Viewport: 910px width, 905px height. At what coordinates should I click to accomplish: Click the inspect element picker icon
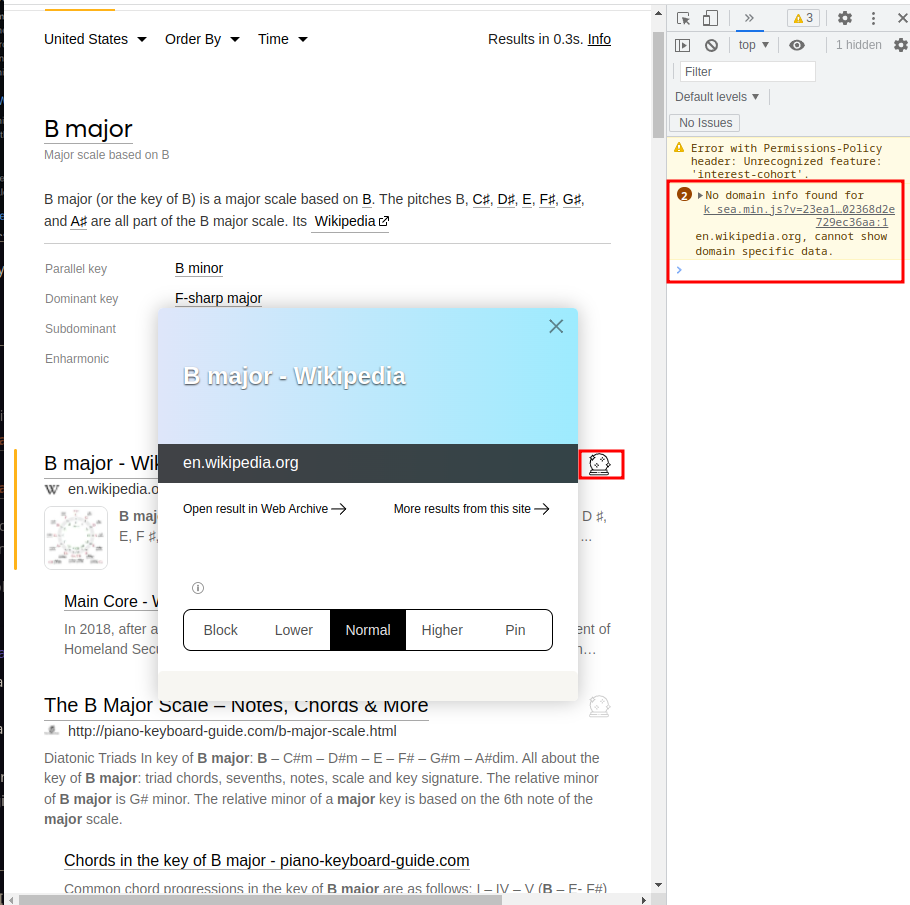(684, 18)
